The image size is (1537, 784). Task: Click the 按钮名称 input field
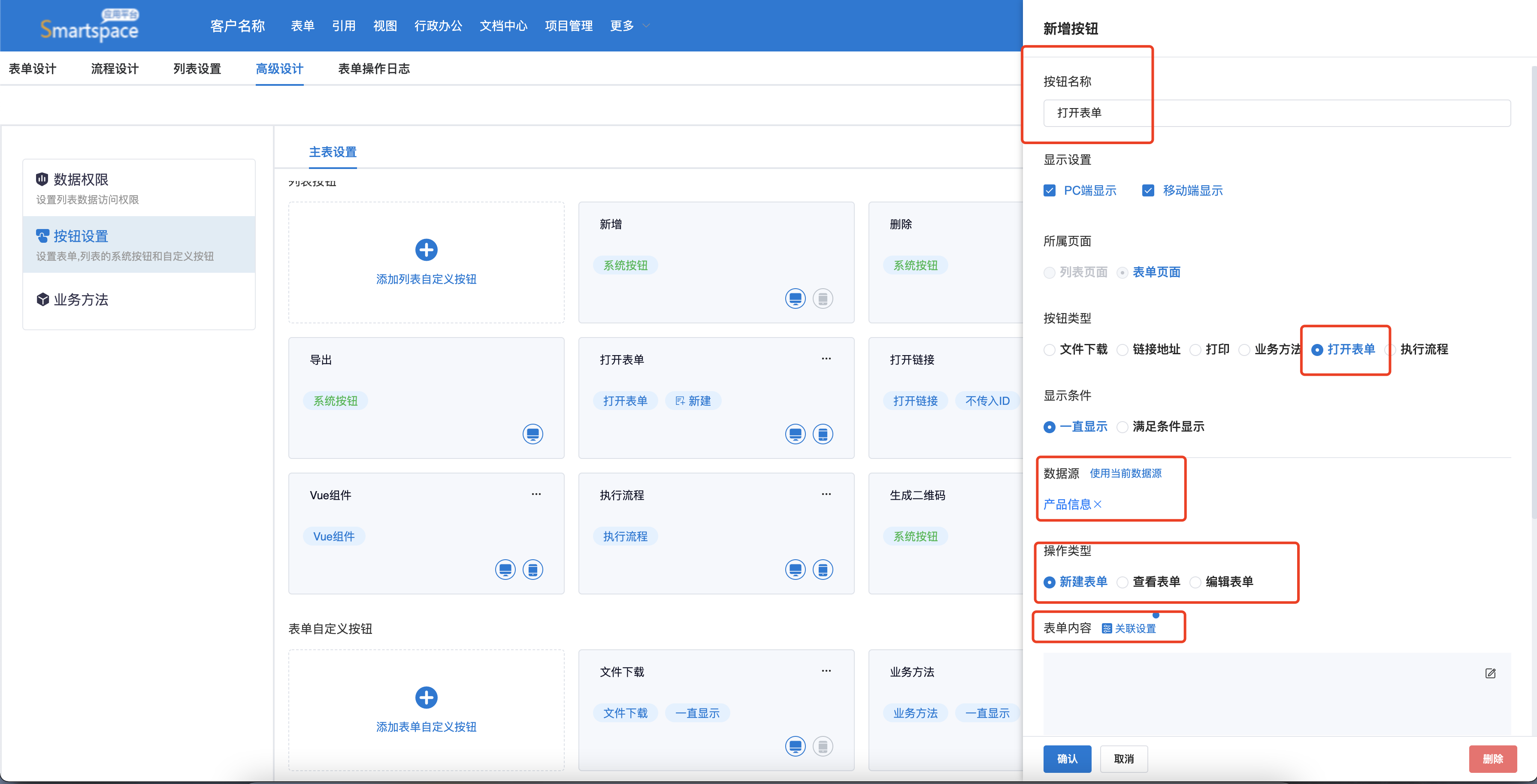(x=1276, y=113)
